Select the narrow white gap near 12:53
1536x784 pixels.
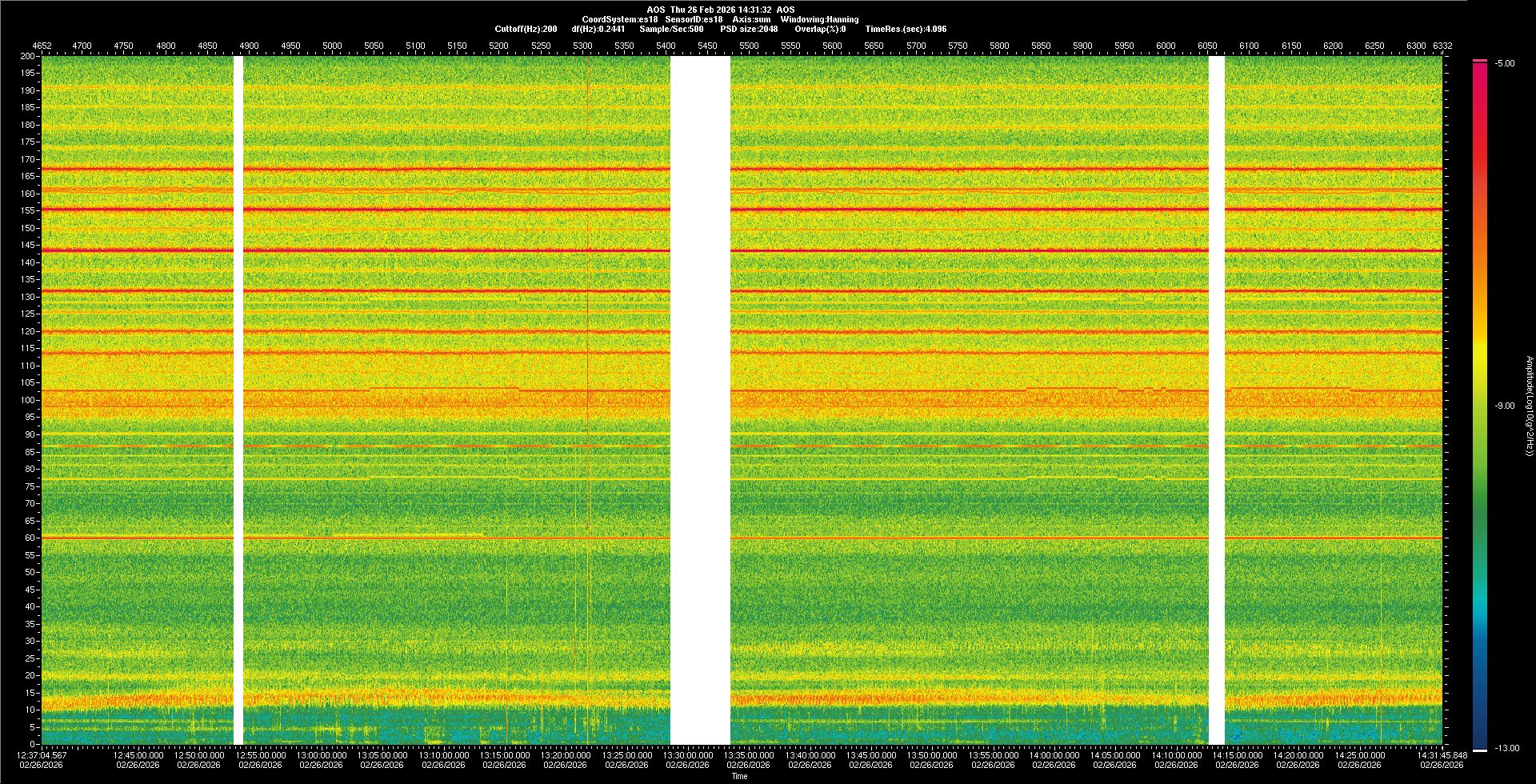point(238,400)
